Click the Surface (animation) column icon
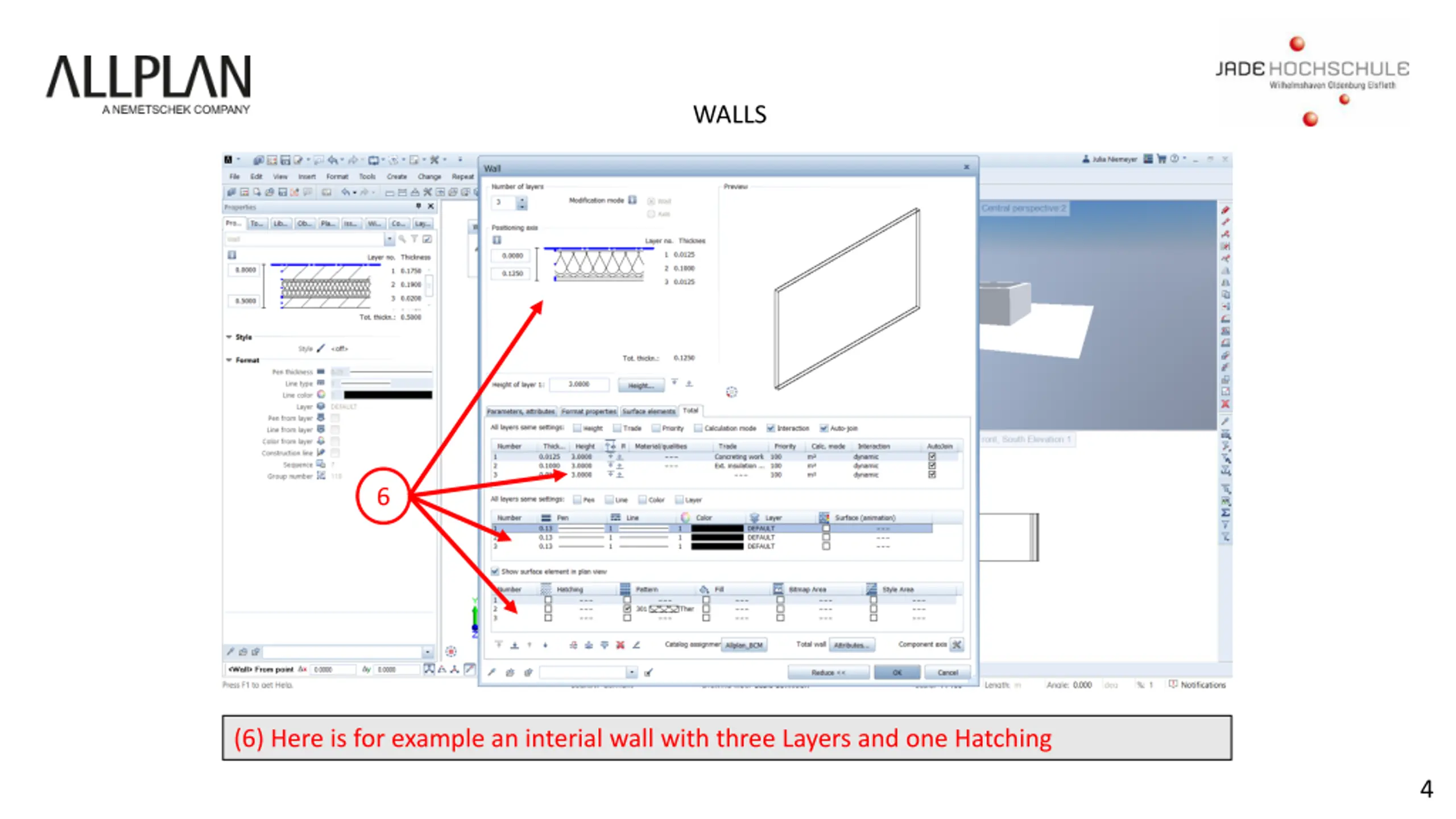This screenshot has height=819, width=1456. [x=824, y=517]
